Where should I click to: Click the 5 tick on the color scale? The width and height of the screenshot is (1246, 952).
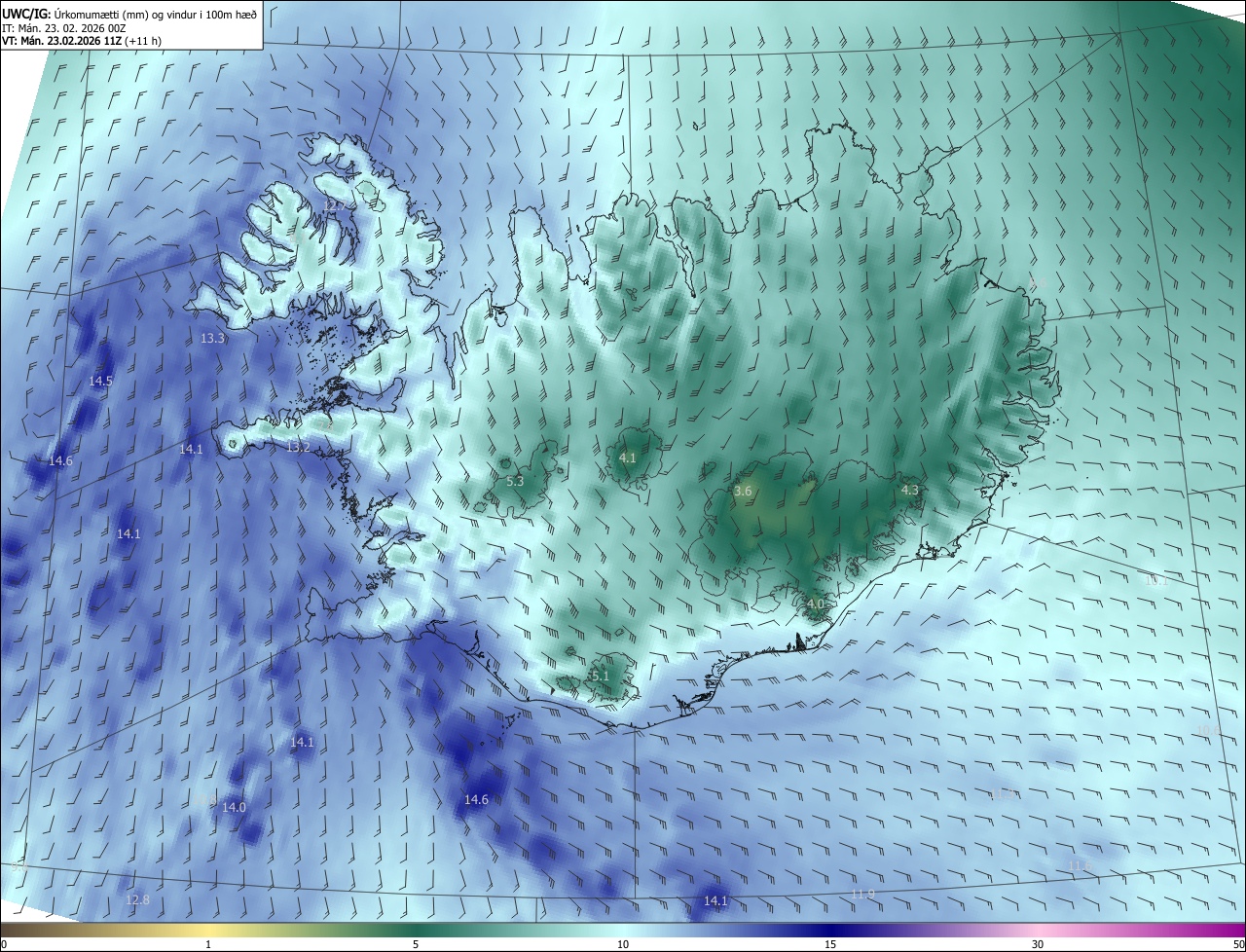click(416, 945)
